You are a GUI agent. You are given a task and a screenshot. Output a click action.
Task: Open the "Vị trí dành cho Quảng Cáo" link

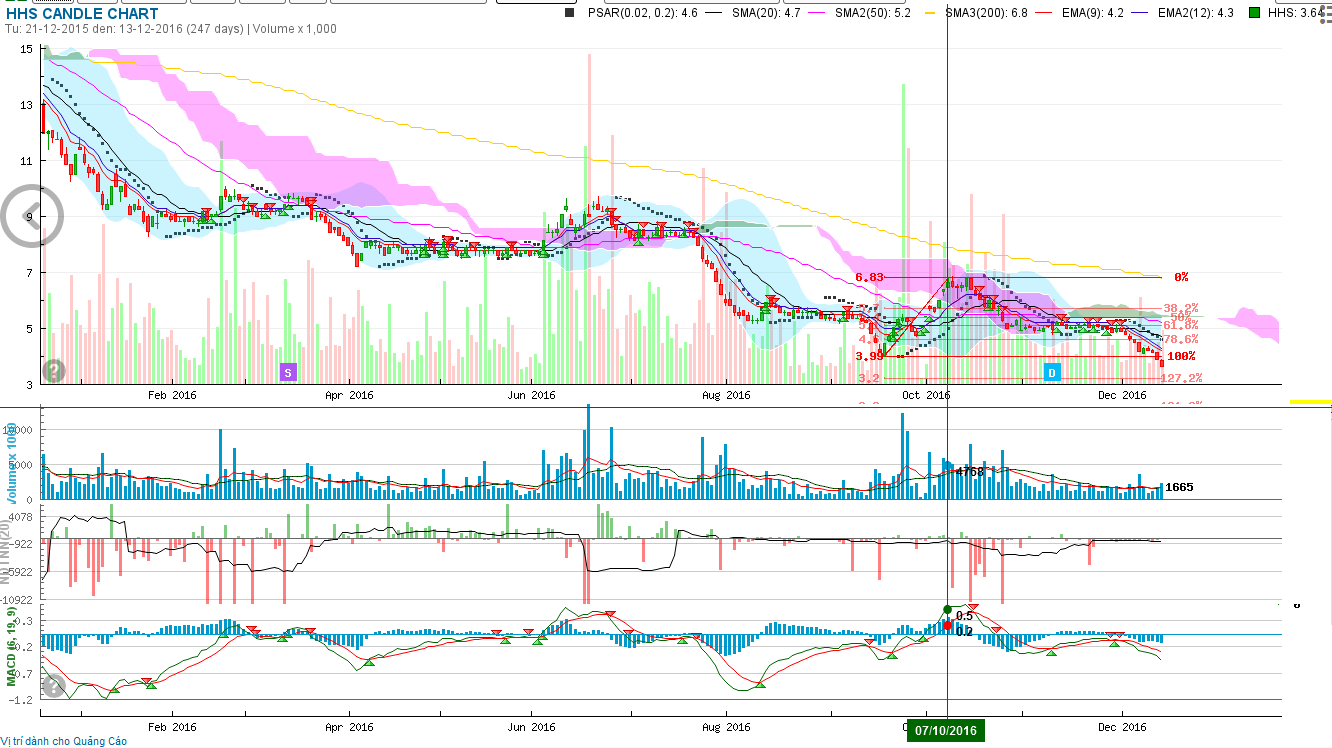click(x=65, y=741)
